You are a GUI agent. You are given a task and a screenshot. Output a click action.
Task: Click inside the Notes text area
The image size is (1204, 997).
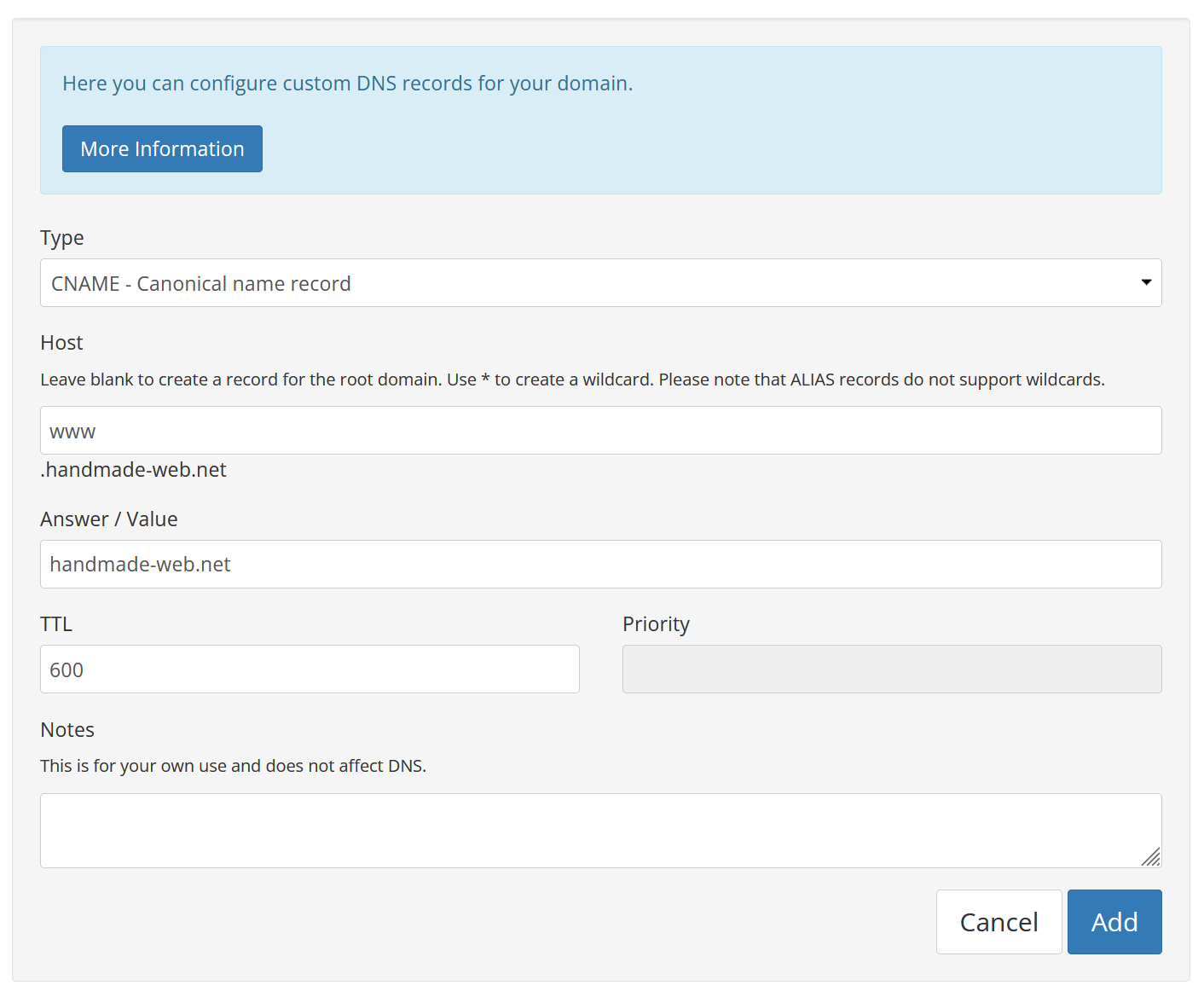600,831
